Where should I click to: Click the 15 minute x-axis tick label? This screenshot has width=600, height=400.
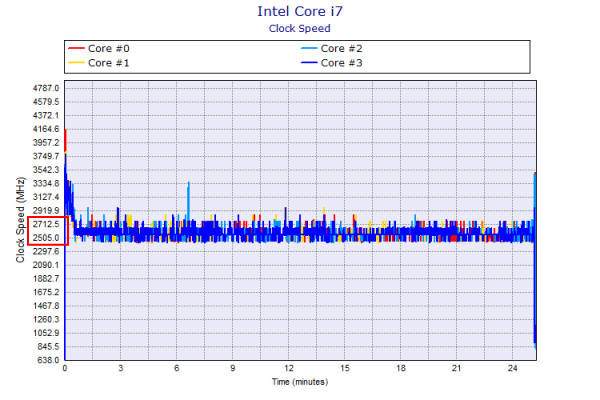[x=345, y=368]
